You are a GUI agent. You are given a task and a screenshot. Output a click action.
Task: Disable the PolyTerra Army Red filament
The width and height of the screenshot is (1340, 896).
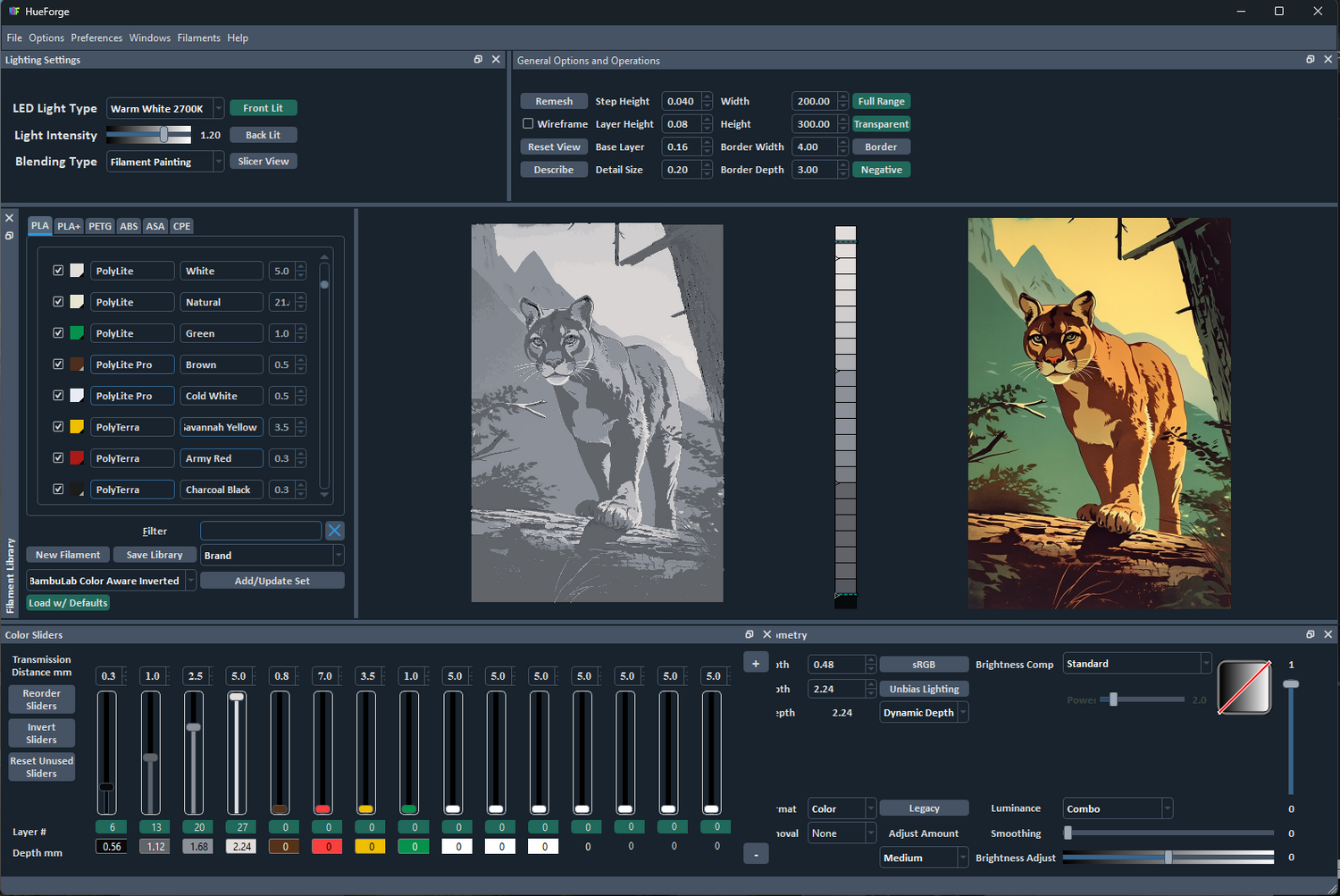point(58,457)
